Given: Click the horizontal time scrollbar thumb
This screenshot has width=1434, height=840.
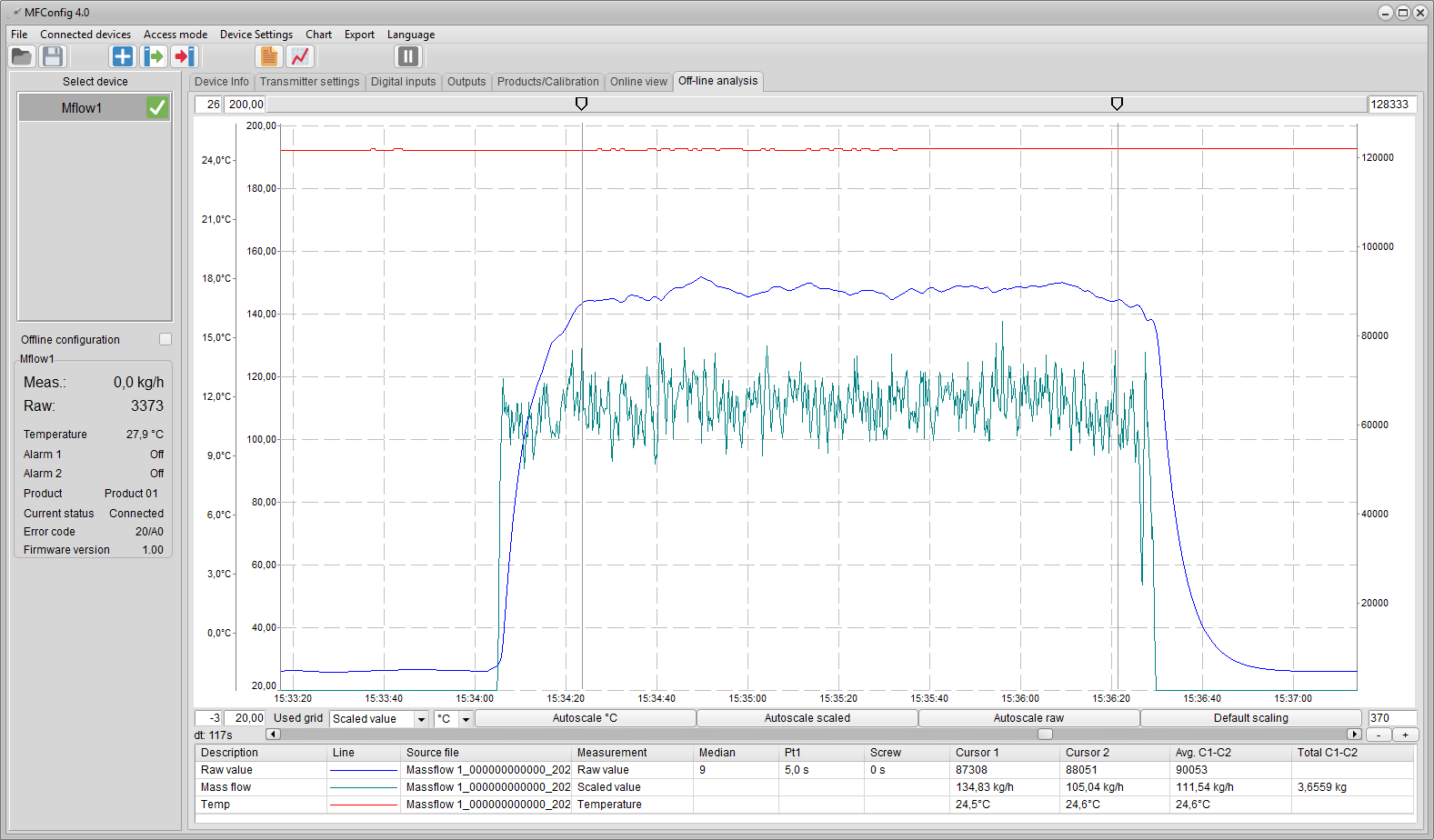Looking at the screenshot, I should pyautogui.click(x=1045, y=735).
